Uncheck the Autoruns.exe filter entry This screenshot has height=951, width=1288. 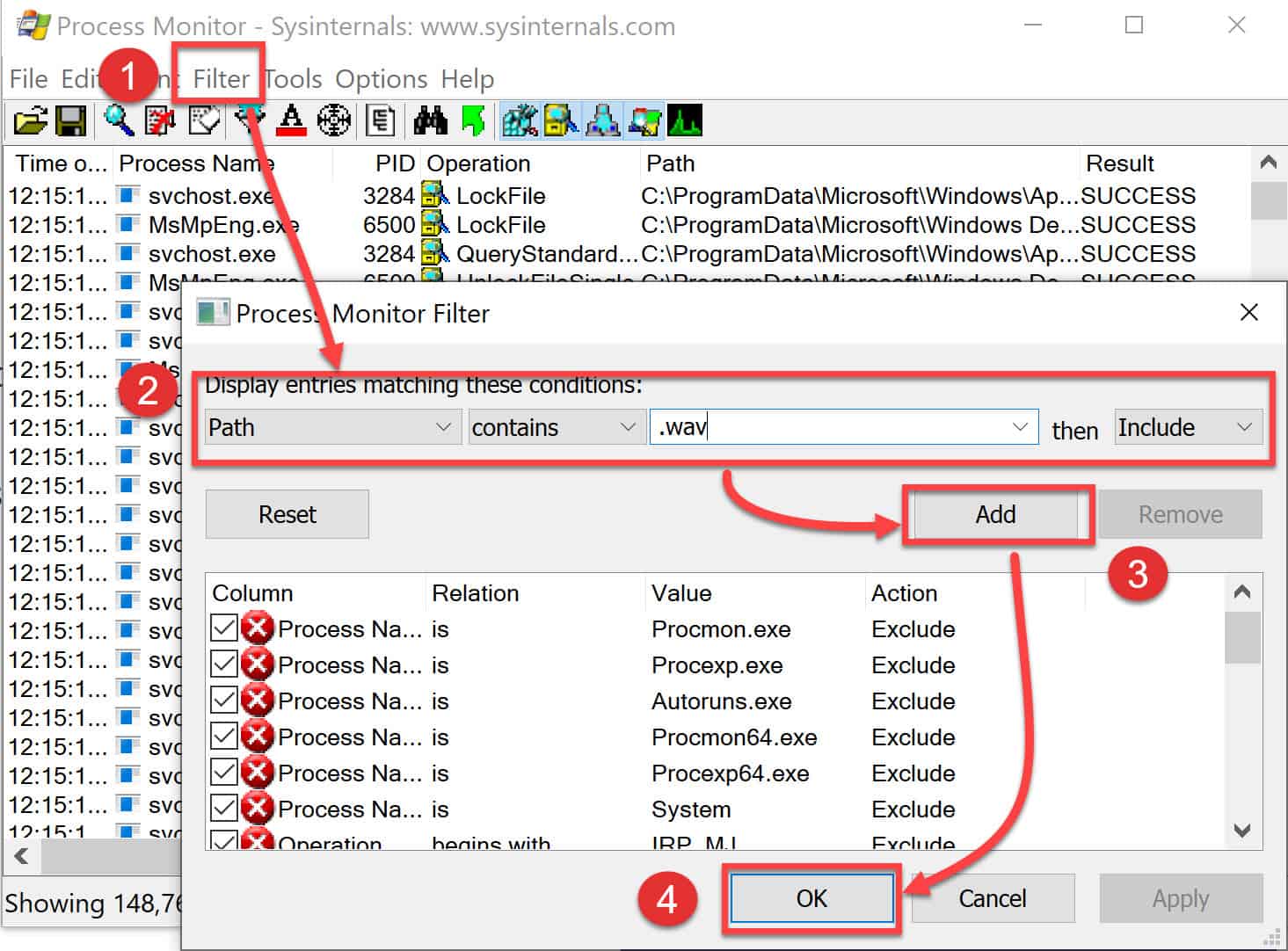[224, 700]
